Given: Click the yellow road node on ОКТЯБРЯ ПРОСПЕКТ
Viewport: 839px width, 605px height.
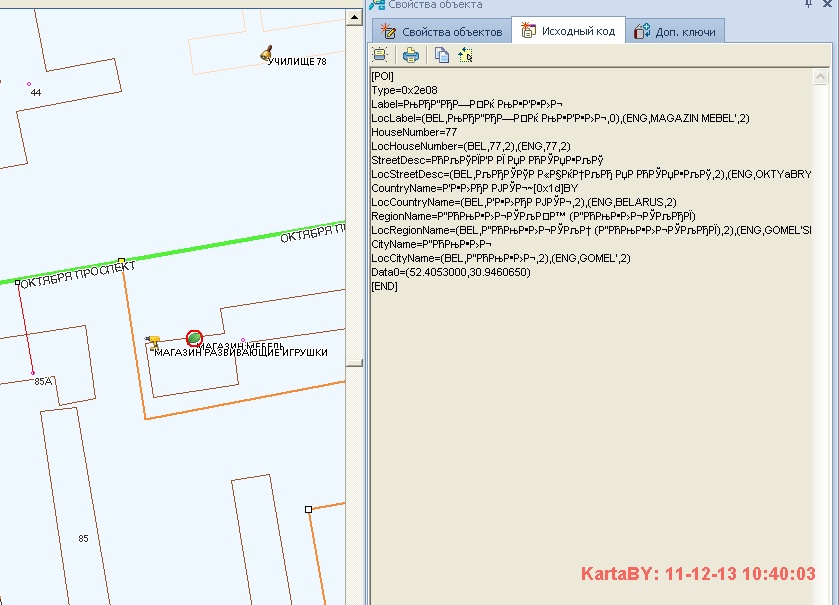Looking at the screenshot, I should tap(121, 261).
